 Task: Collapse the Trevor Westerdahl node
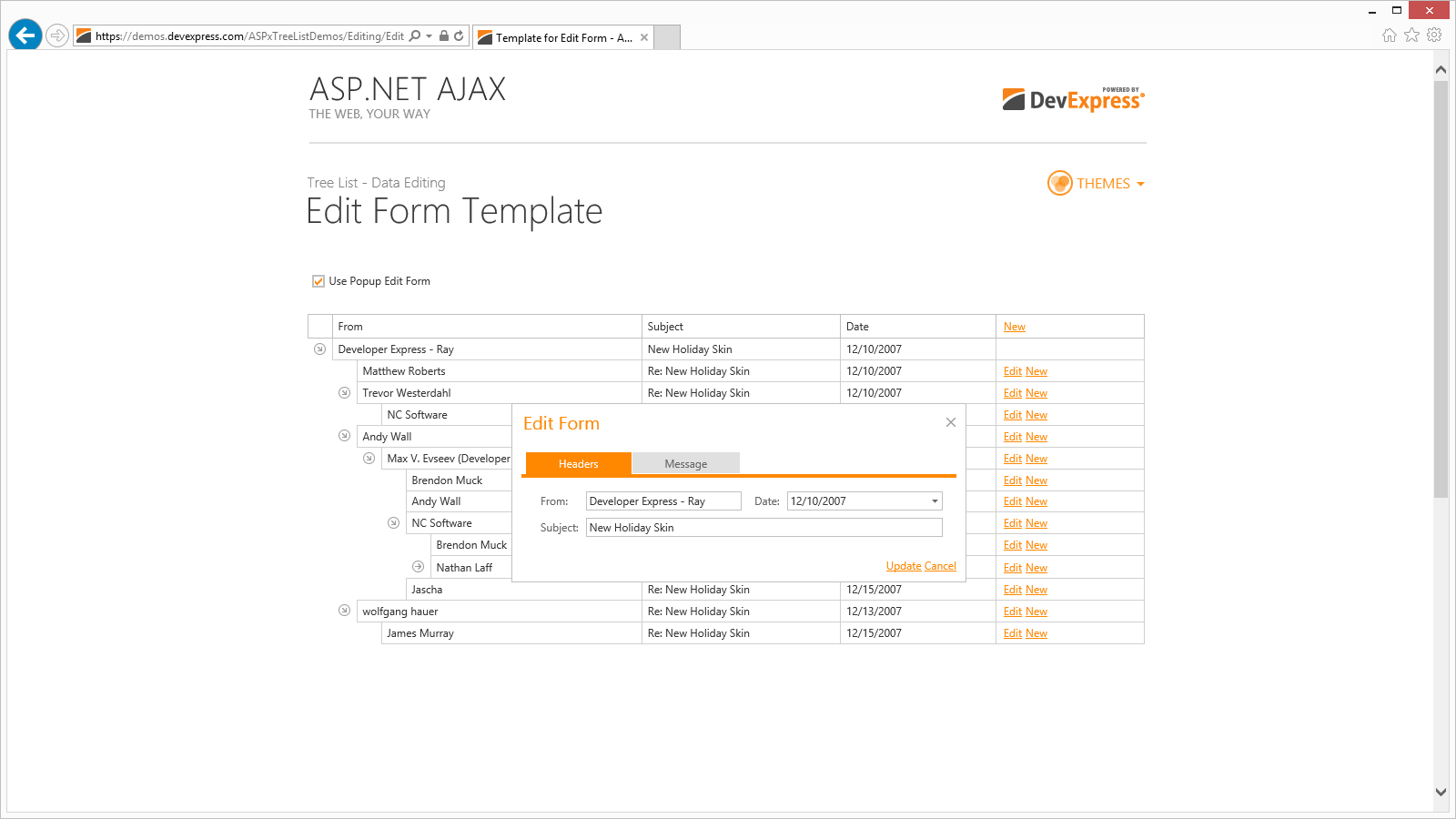(344, 392)
